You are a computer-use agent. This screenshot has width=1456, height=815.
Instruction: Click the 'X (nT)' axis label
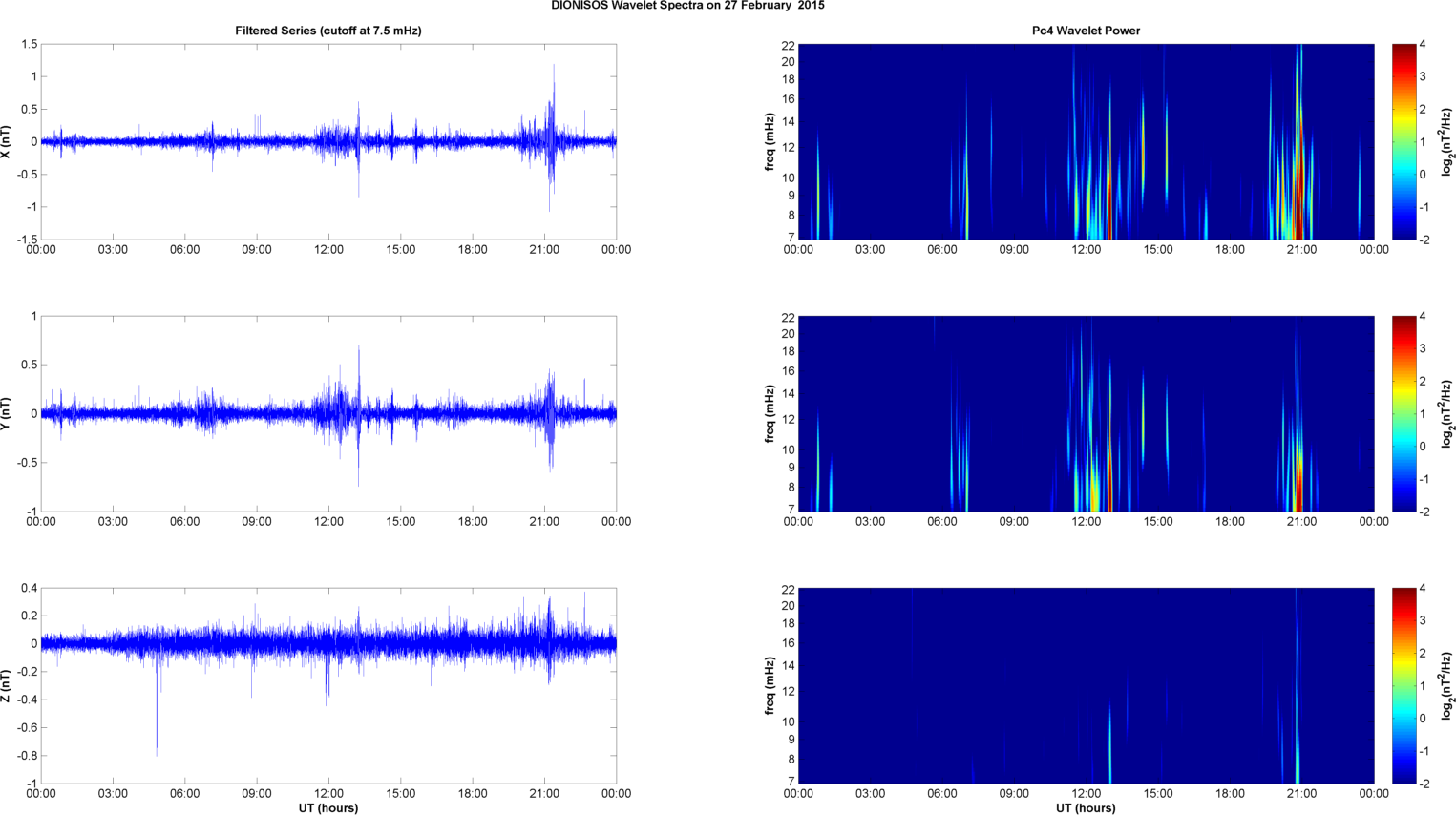pyautogui.click(x=6, y=141)
